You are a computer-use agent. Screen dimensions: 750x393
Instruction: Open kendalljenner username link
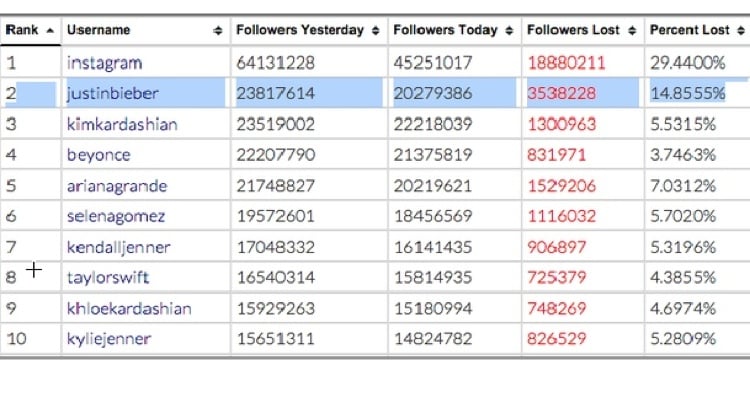click(119, 248)
